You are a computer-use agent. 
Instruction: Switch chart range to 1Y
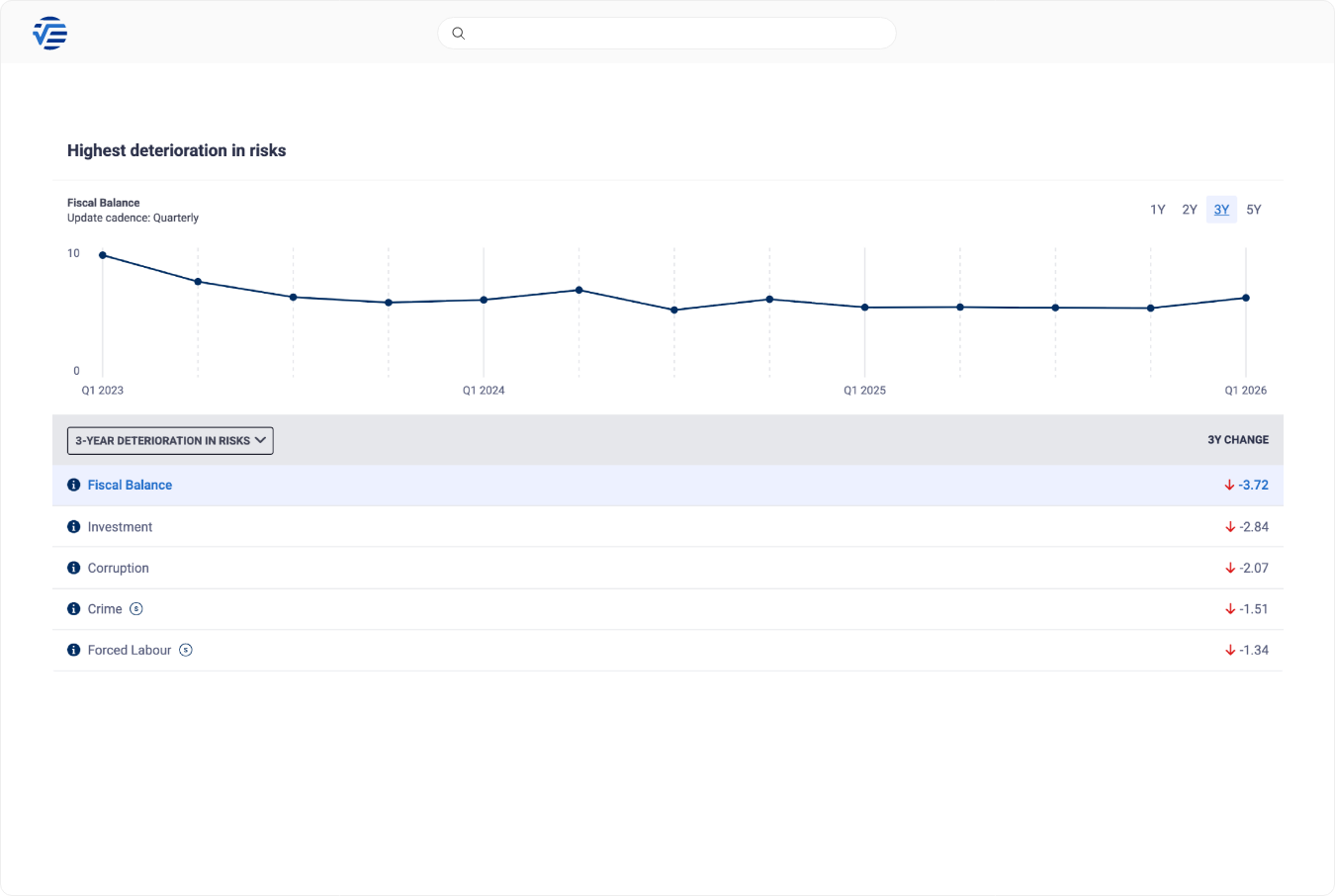coord(1157,210)
